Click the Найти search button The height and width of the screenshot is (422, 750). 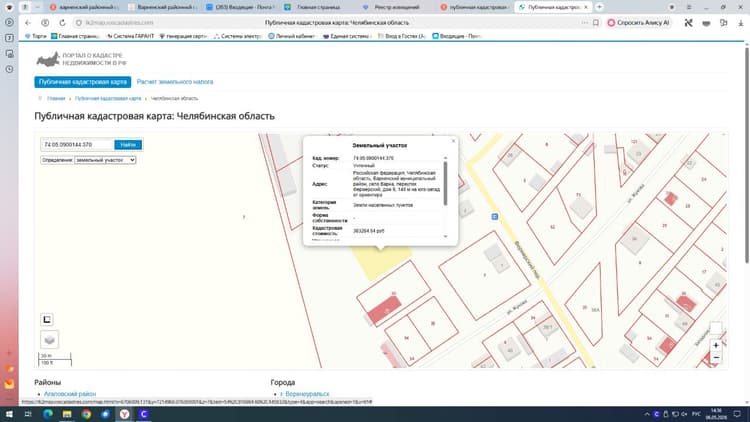coord(128,144)
